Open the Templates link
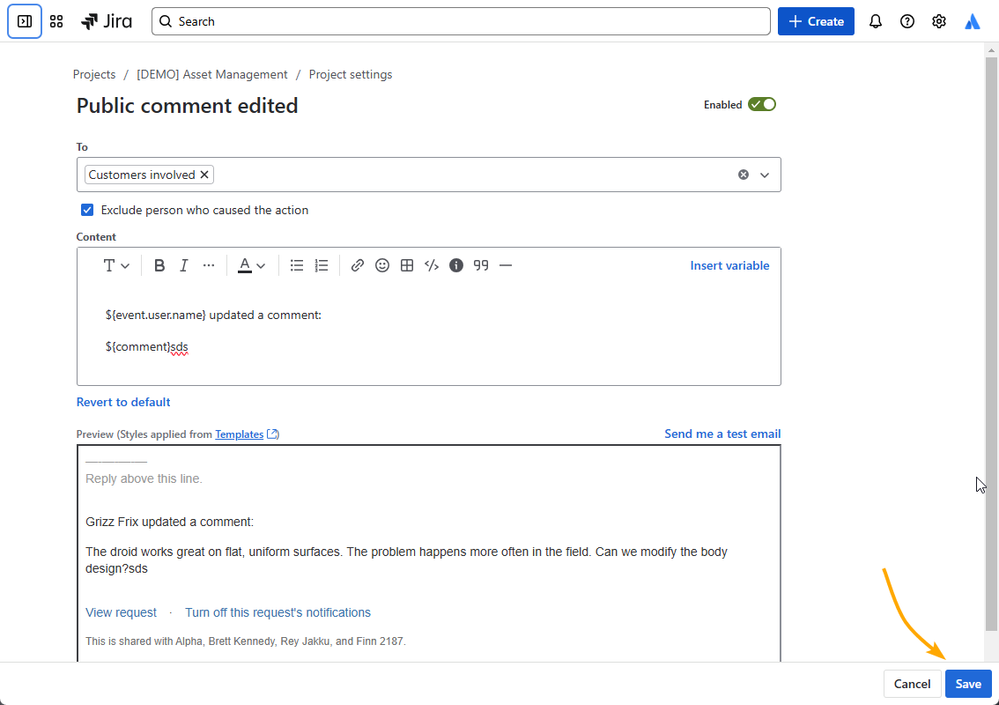Image resolution: width=999 pixels, height=705 pixels. [239, 434]
